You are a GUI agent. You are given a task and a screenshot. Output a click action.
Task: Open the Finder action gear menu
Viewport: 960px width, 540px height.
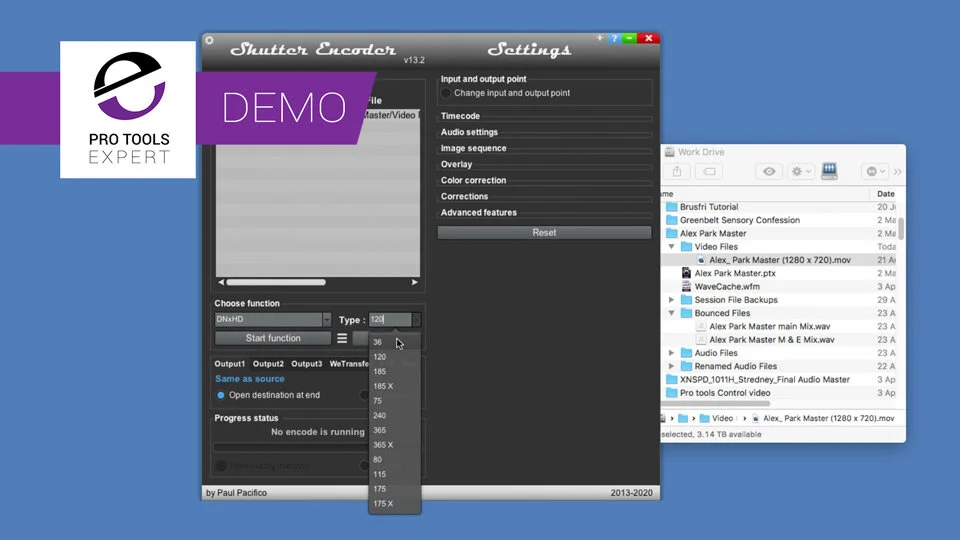tap(800, 171)
